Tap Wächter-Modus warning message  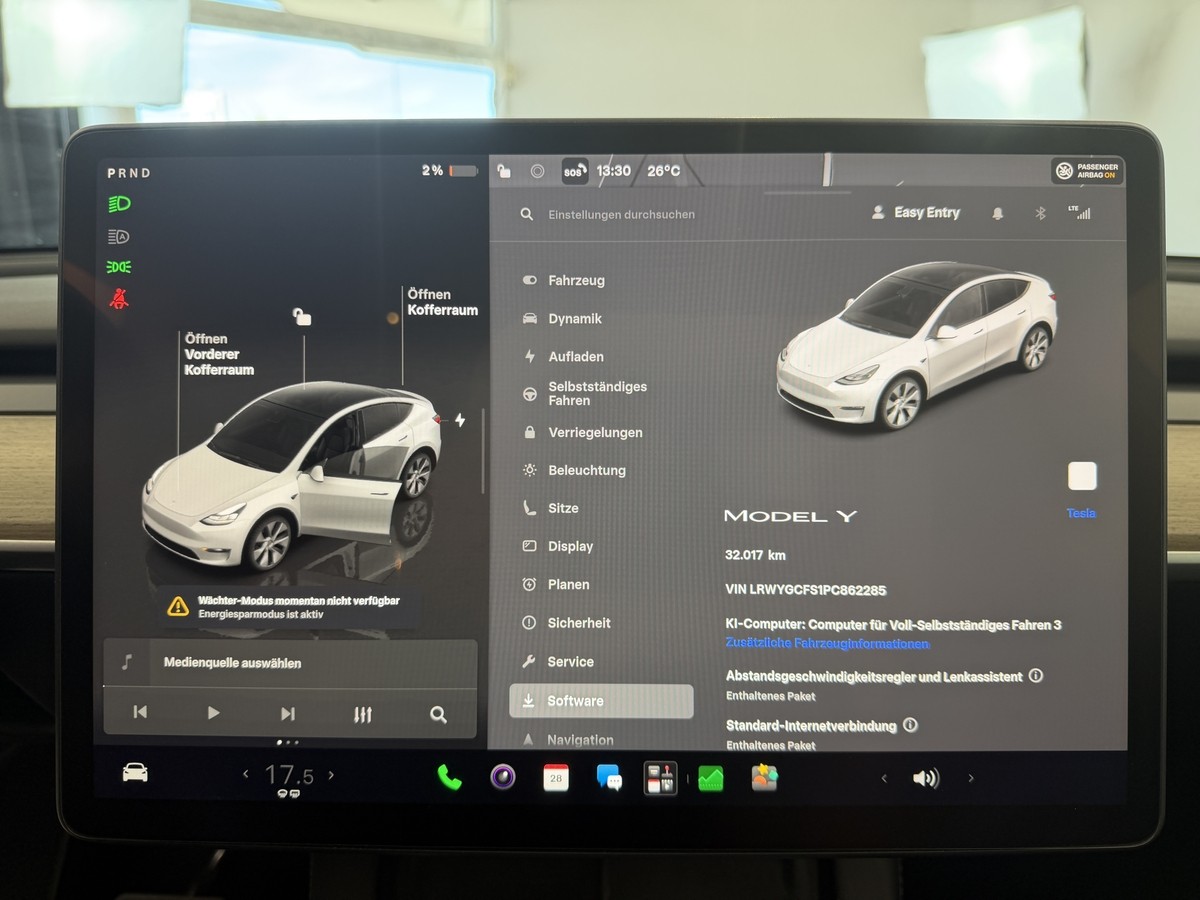pos(288,607)
